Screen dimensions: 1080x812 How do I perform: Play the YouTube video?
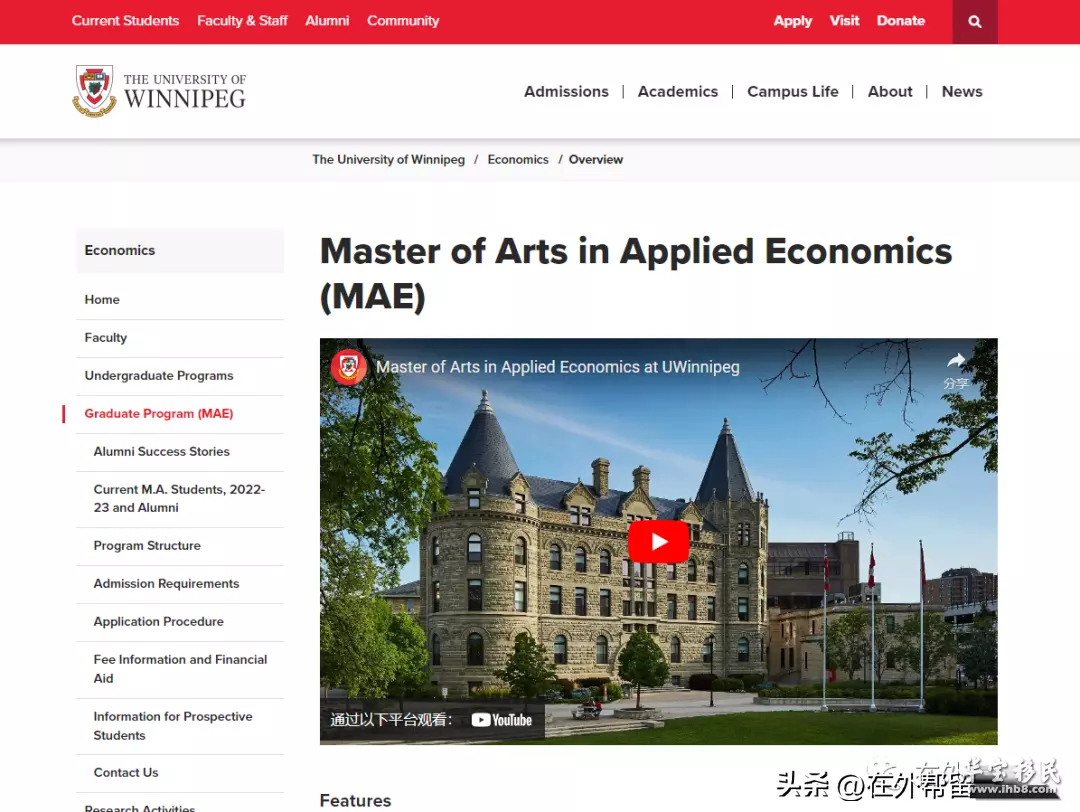658,541
